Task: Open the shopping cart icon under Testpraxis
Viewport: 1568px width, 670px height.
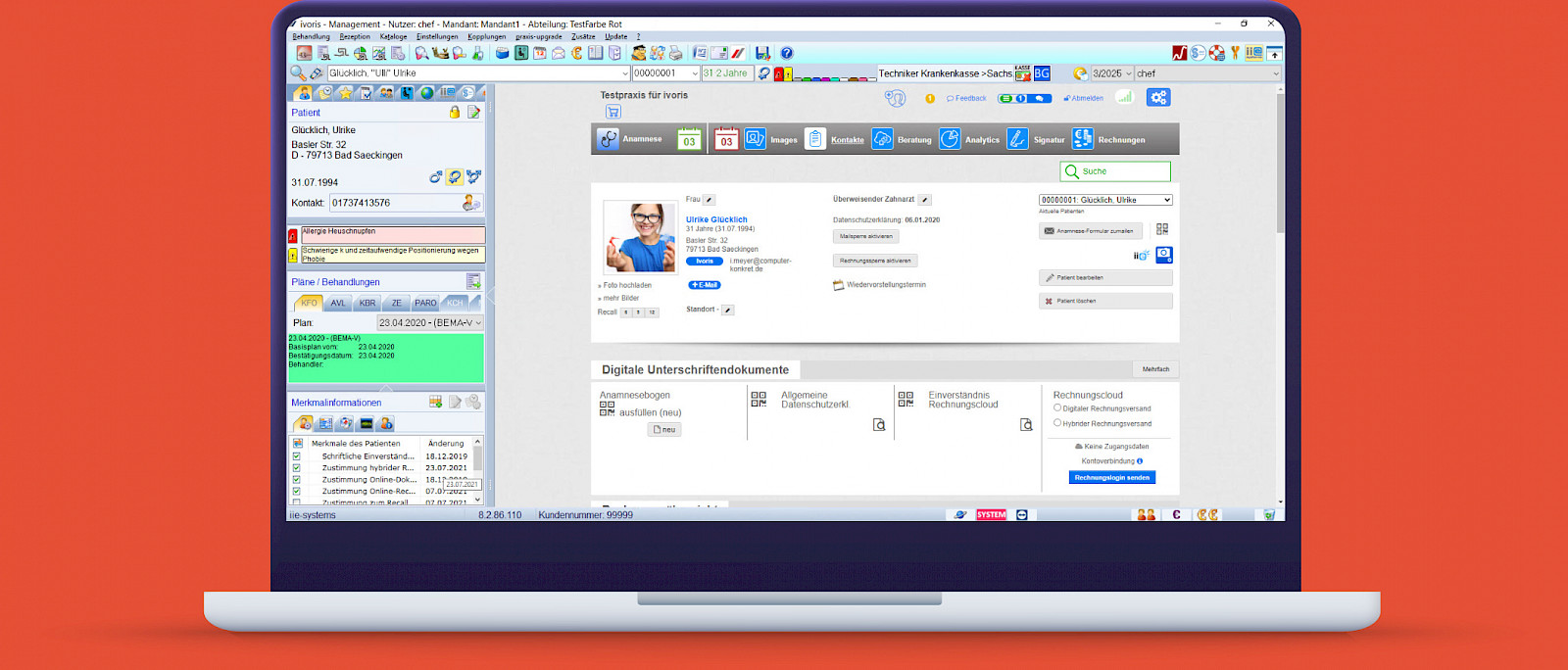Action: (x=612, y=112)
